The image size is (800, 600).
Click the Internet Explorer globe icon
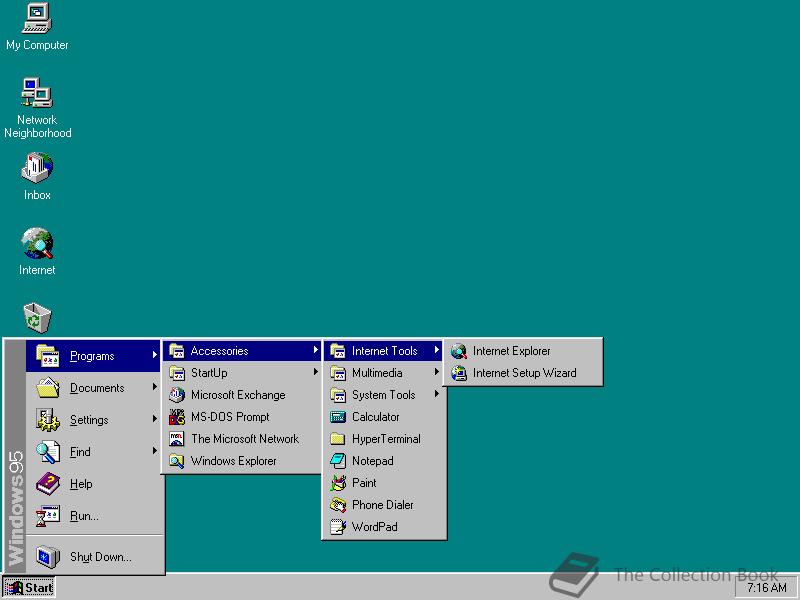459,351
